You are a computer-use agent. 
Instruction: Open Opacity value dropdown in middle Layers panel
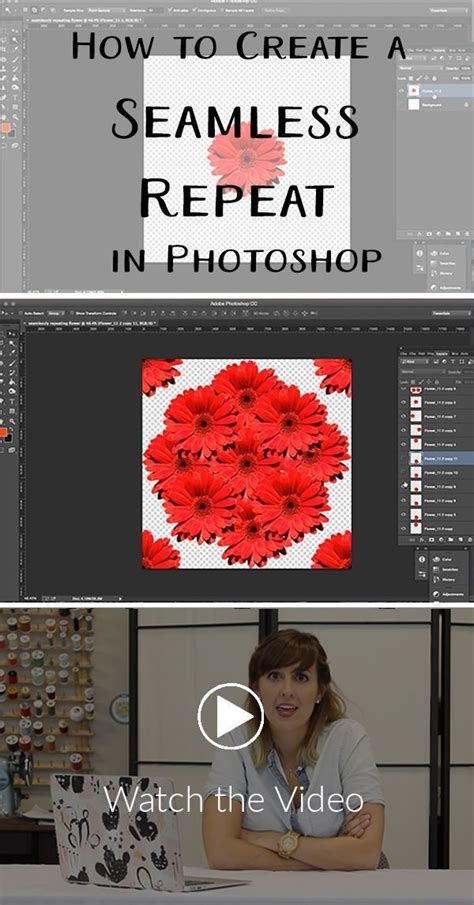[468, 371]
